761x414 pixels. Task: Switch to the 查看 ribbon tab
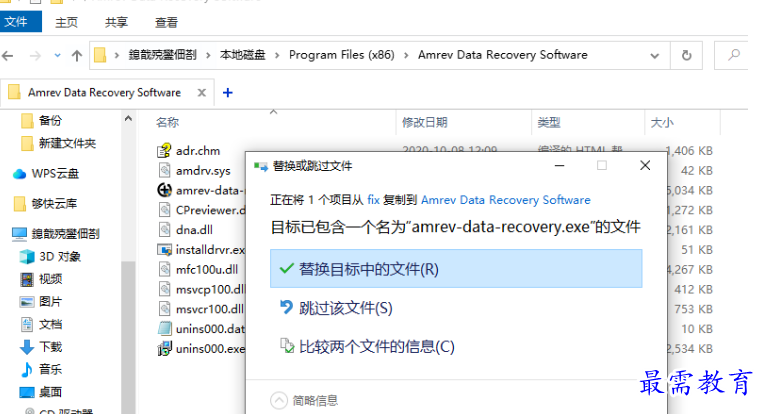[166, 22]
